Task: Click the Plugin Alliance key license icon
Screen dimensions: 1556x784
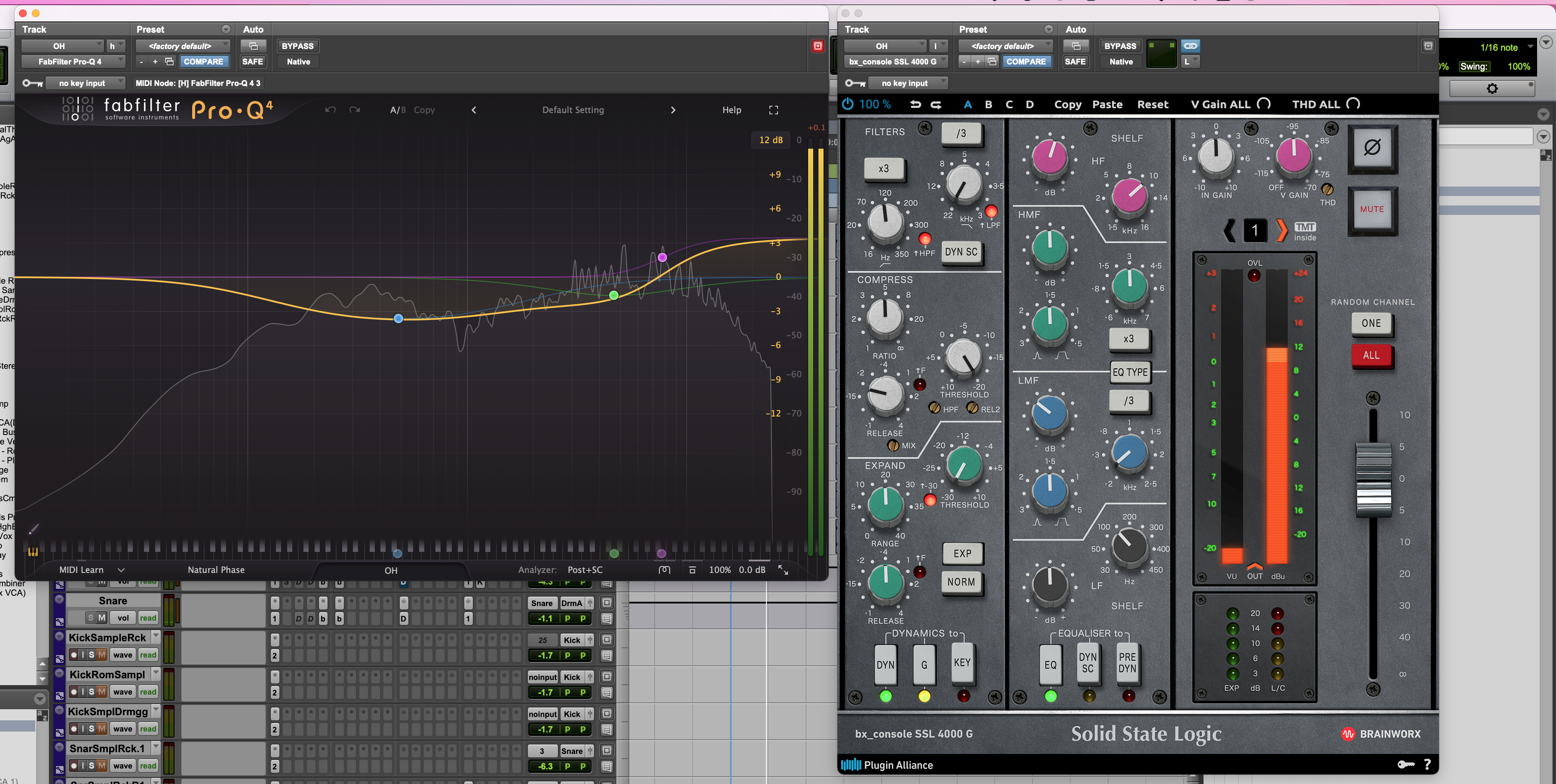Action: click(1406, 764)
